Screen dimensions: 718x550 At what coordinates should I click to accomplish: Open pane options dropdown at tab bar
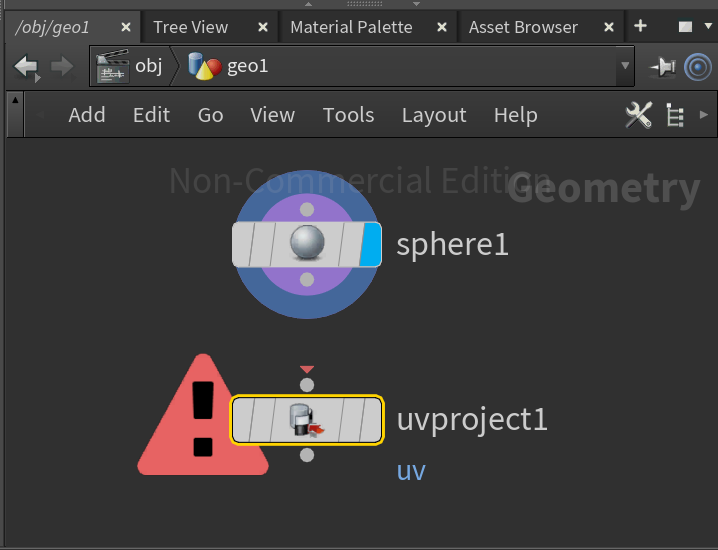pyautogui.click(x=708, y=27)
